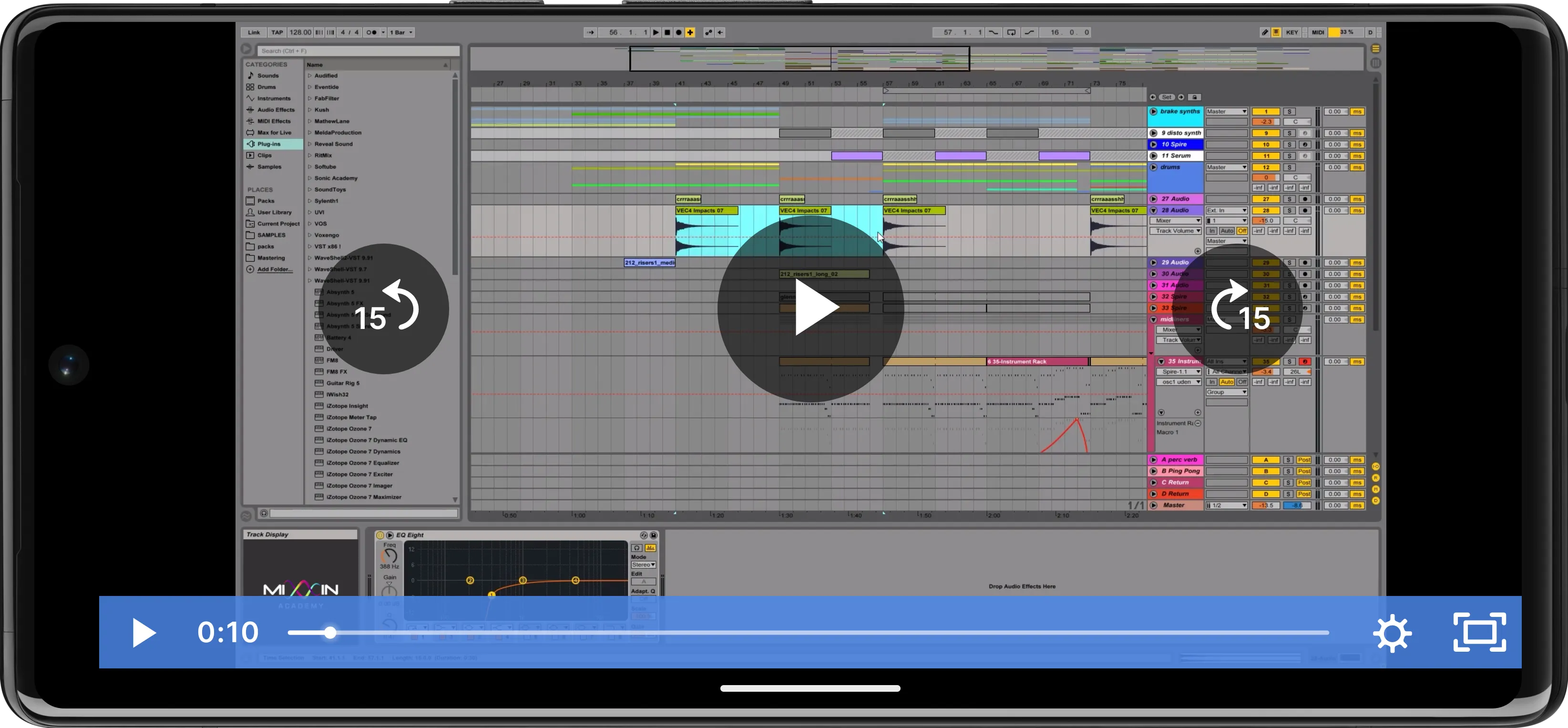Toggle track activator 9 for disto synth
This screenshot has width=1568, height=728.
point(1265,133)
